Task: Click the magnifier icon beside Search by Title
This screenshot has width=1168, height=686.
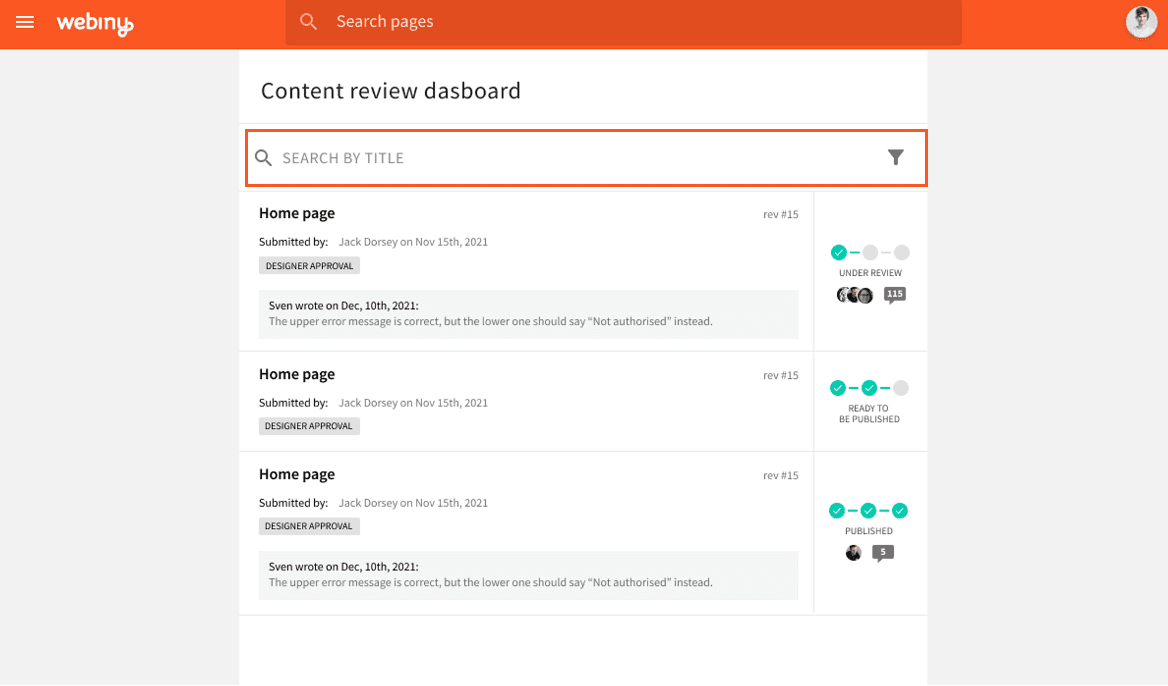Action: coord(263,157)
